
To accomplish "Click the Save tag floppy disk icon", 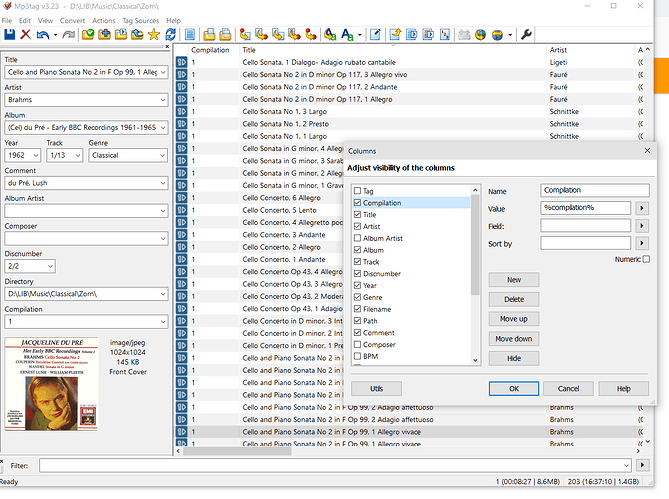I will [x=9, y=35].
